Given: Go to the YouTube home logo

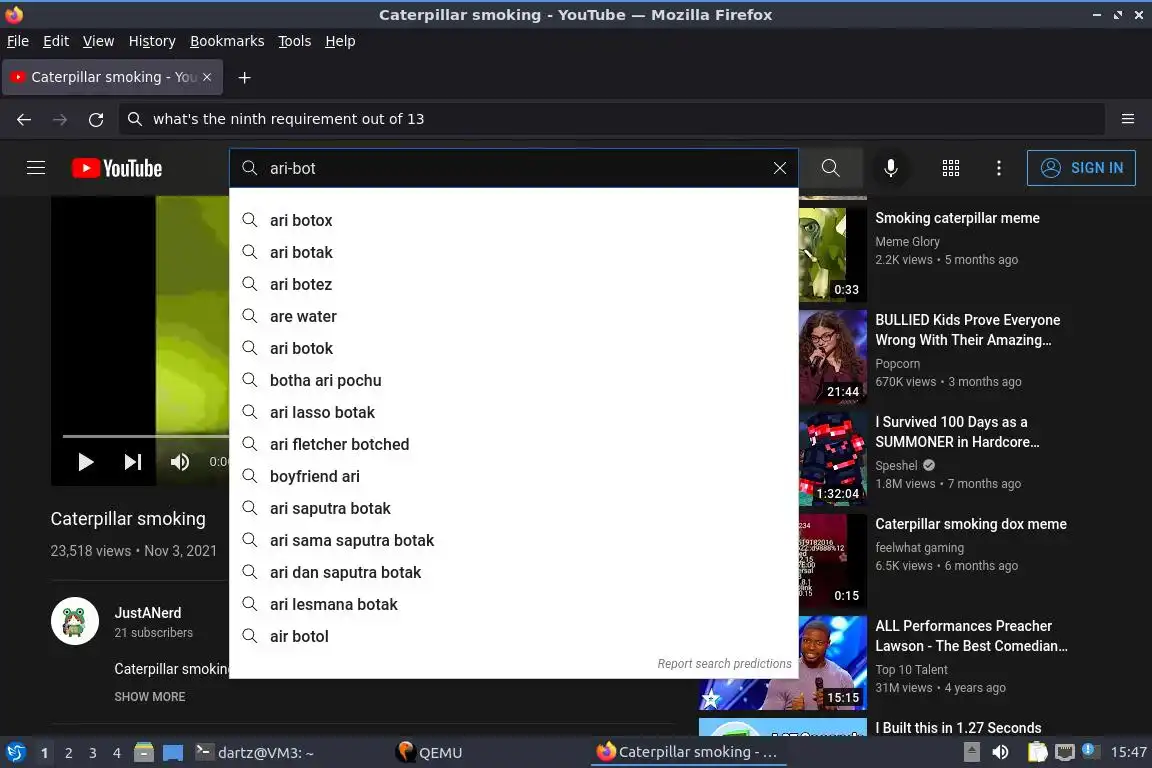Looking at the screenshot, I should 117,168.
